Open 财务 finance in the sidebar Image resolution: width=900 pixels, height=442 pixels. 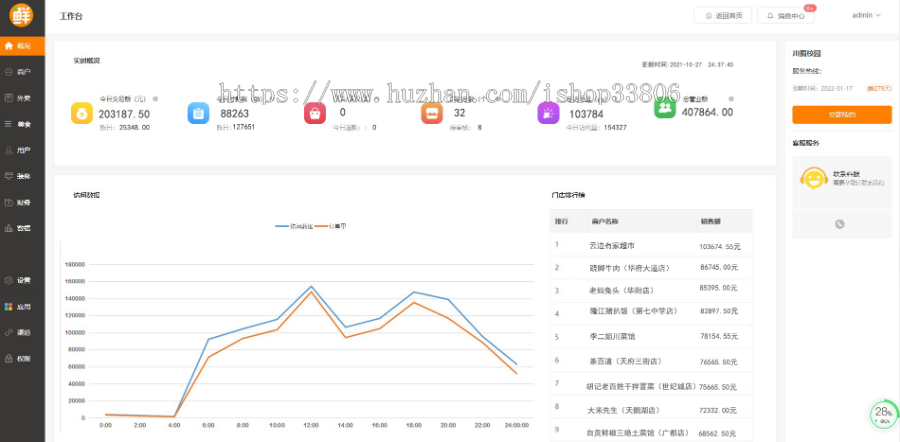click(x=22, y=202)
